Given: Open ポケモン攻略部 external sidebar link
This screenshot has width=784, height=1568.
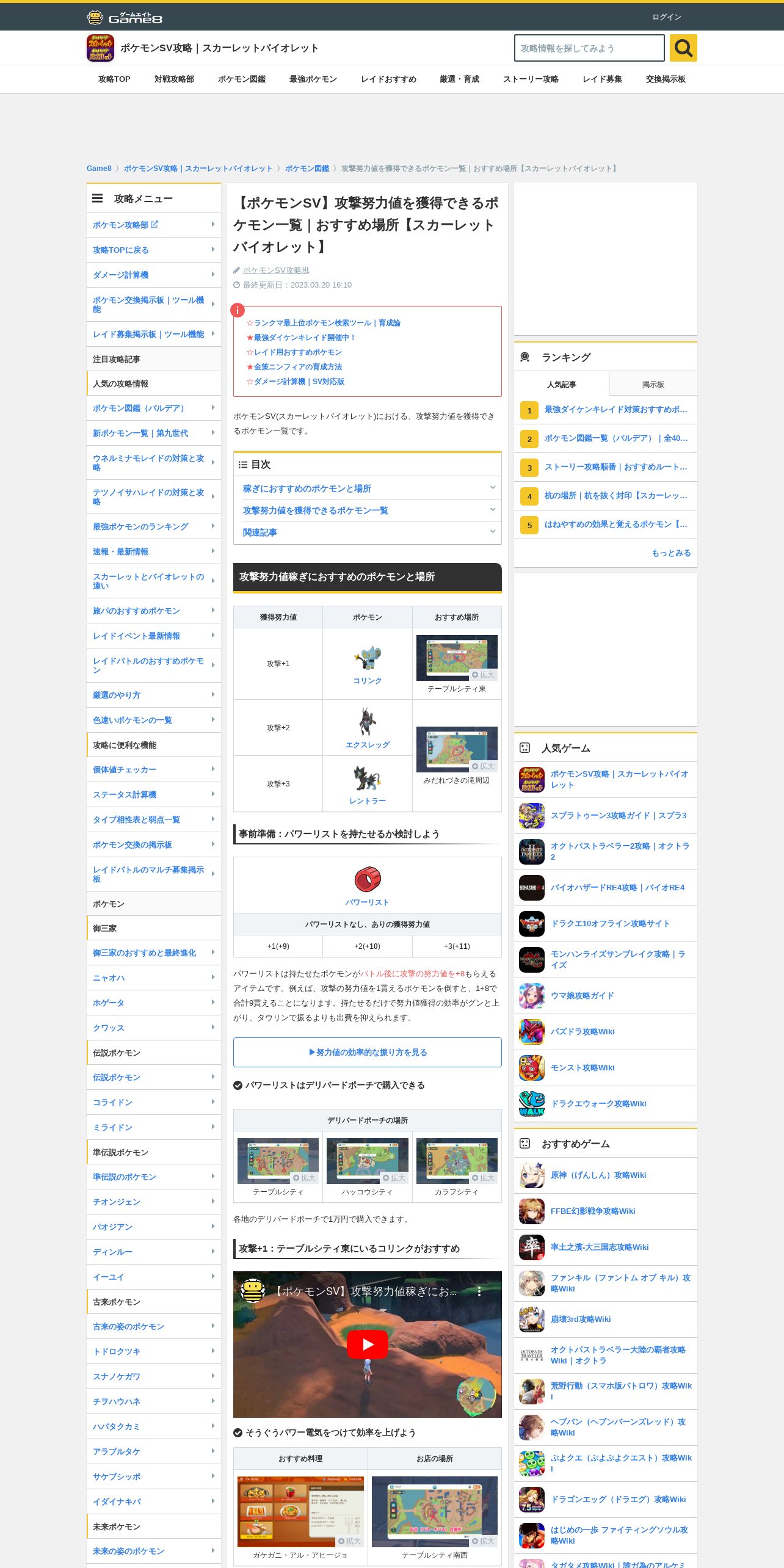Looking at the screenshot, I should 153,225.
